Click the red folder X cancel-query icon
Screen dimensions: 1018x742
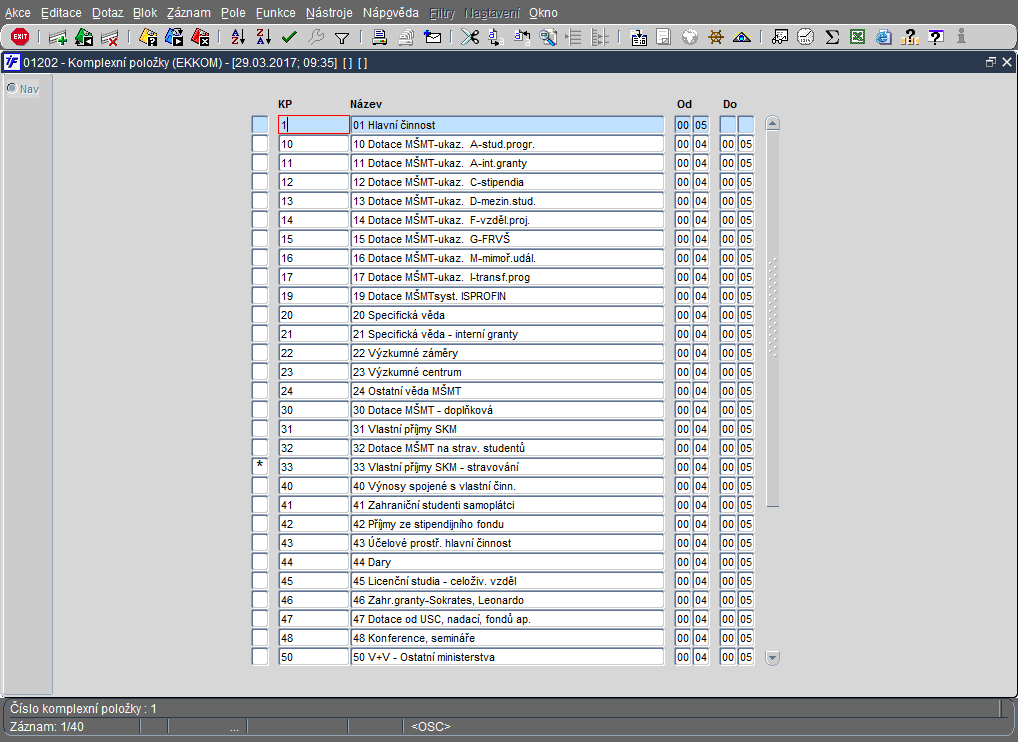click(x=200, y=38)
